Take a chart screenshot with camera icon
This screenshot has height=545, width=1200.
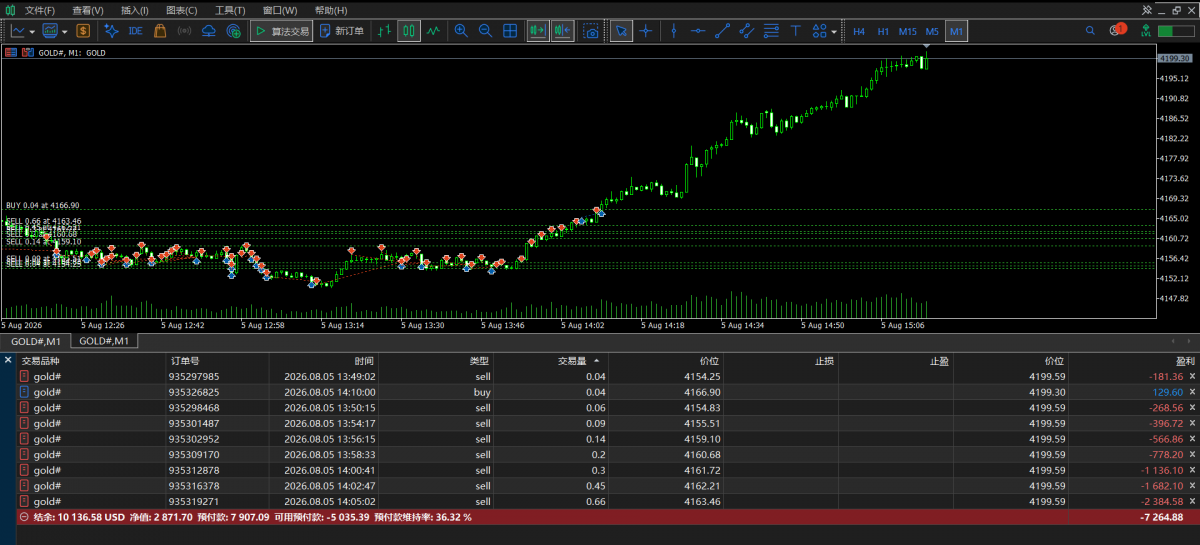[x=591, y=31]
